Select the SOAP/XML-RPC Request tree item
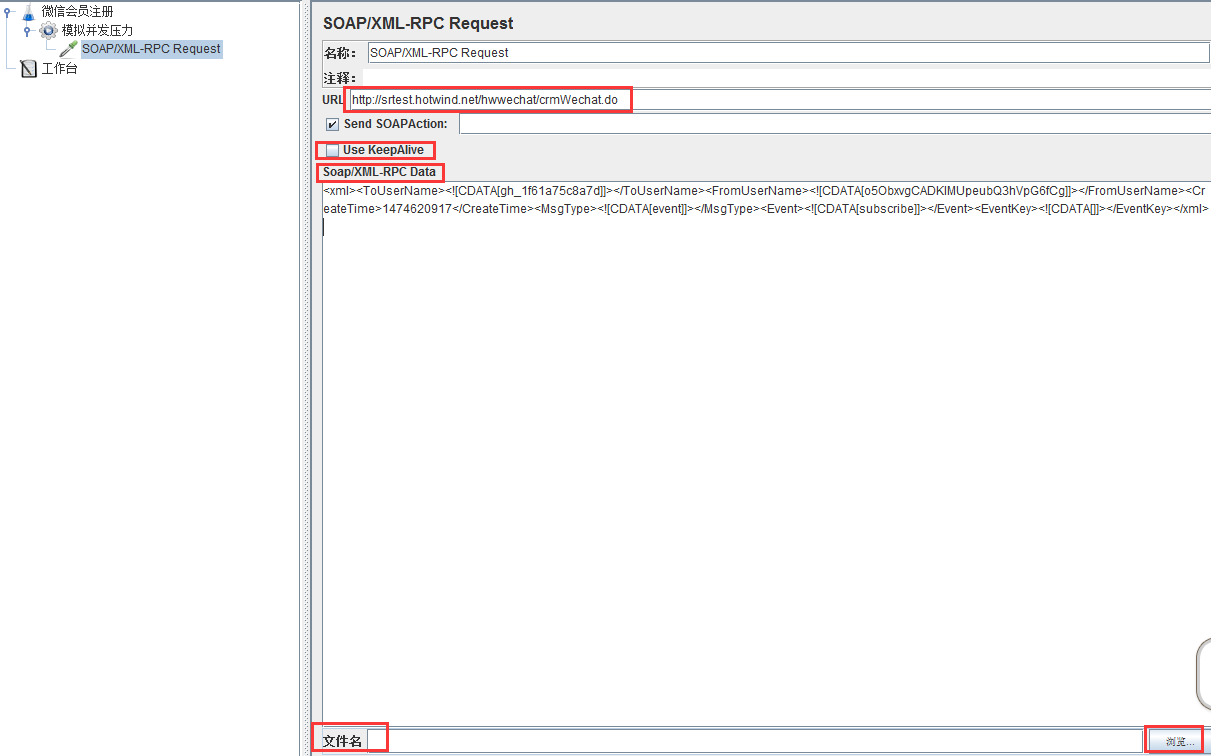This screenshot has height=756, width=1211. pyautogui.click(x=151, y=48)
